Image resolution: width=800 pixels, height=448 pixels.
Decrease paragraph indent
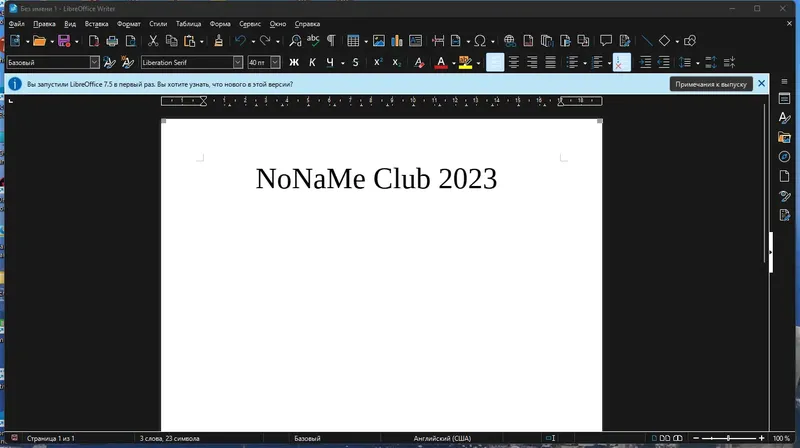point(664,62)
